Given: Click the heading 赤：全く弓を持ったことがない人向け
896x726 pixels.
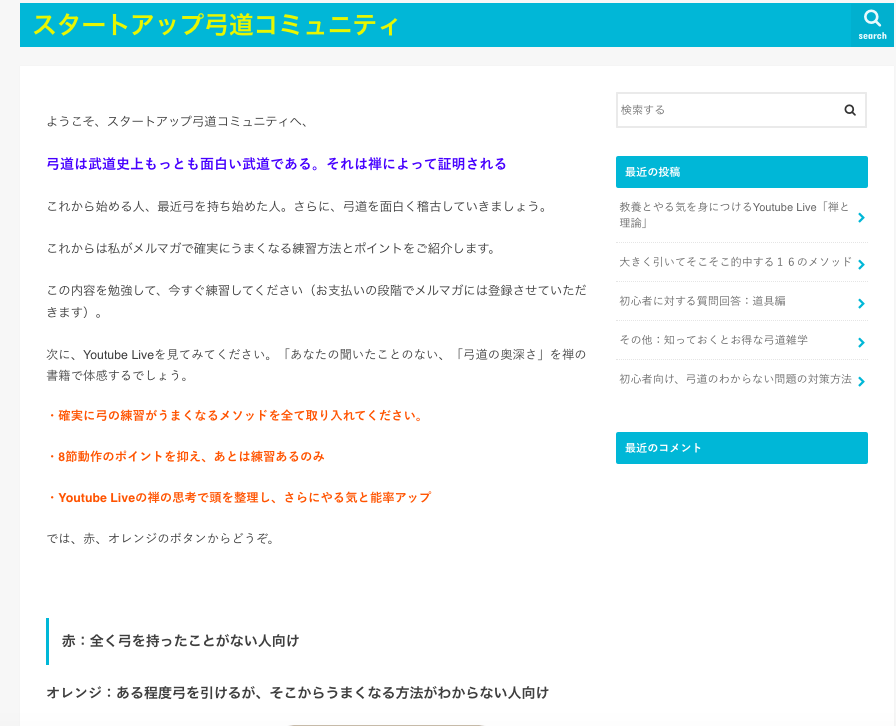Looking at the screenshot, I should pos(181,641).
